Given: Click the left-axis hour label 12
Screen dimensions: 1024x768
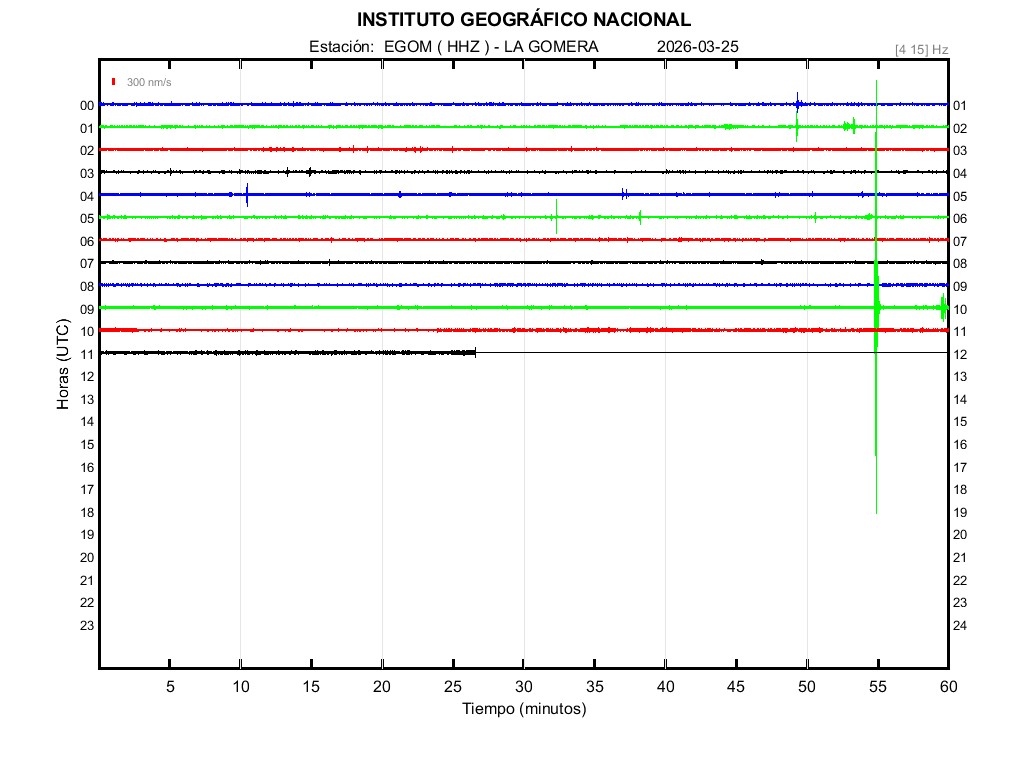Looking at the screenshot, I should coord(87,377).
